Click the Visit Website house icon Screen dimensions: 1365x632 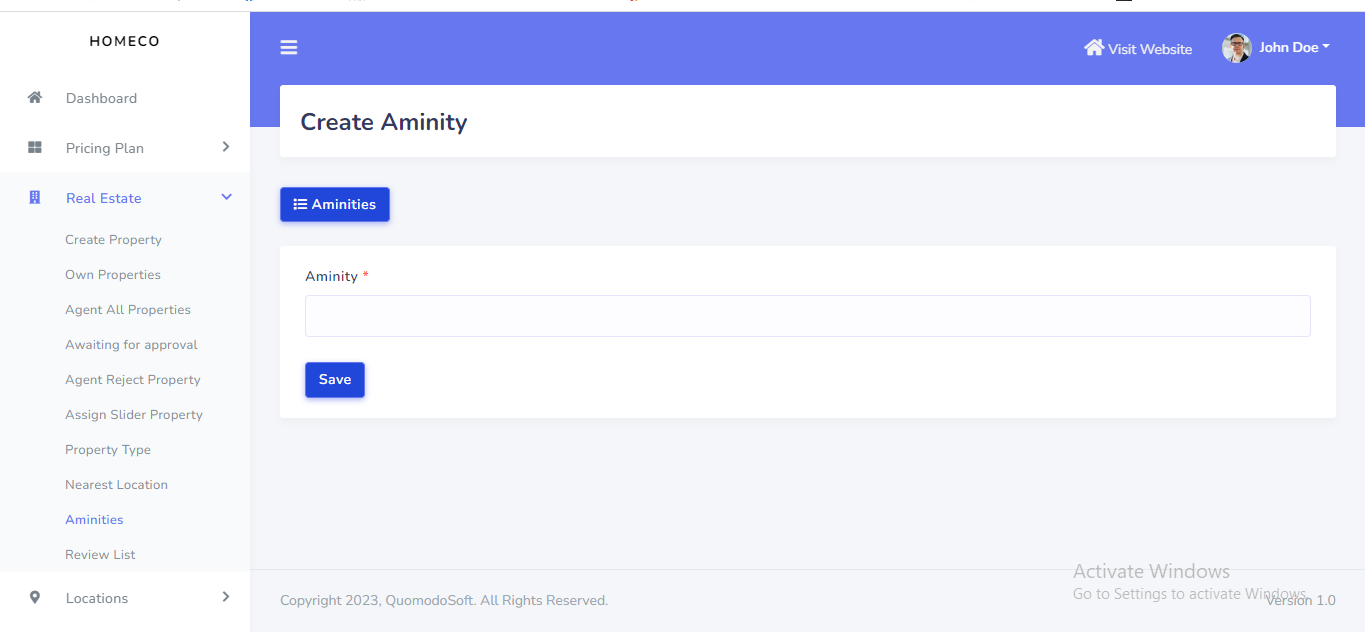click(x=1094, y=48)
